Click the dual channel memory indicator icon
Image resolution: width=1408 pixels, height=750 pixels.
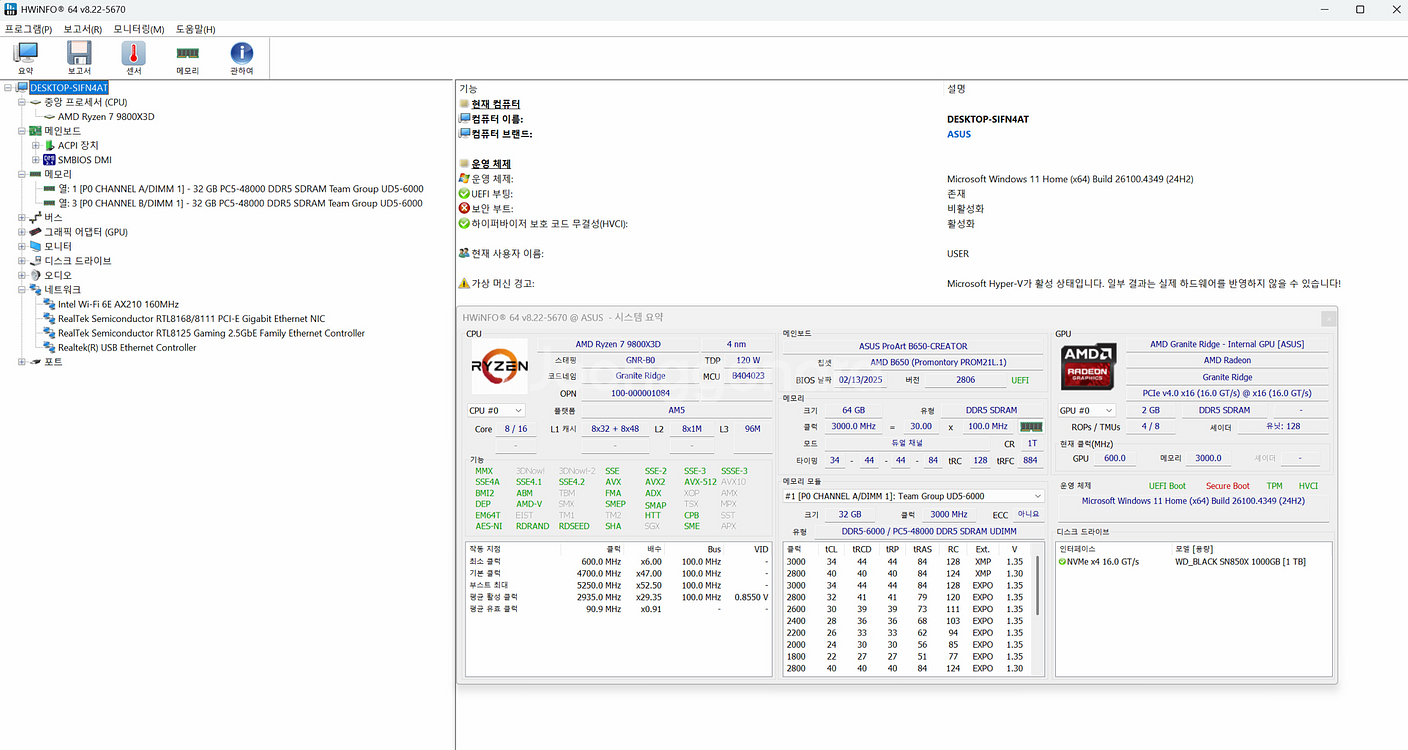1031,425
